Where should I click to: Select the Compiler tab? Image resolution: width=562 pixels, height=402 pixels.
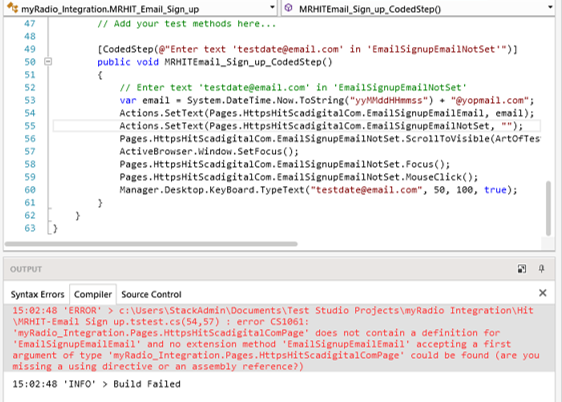93,295
